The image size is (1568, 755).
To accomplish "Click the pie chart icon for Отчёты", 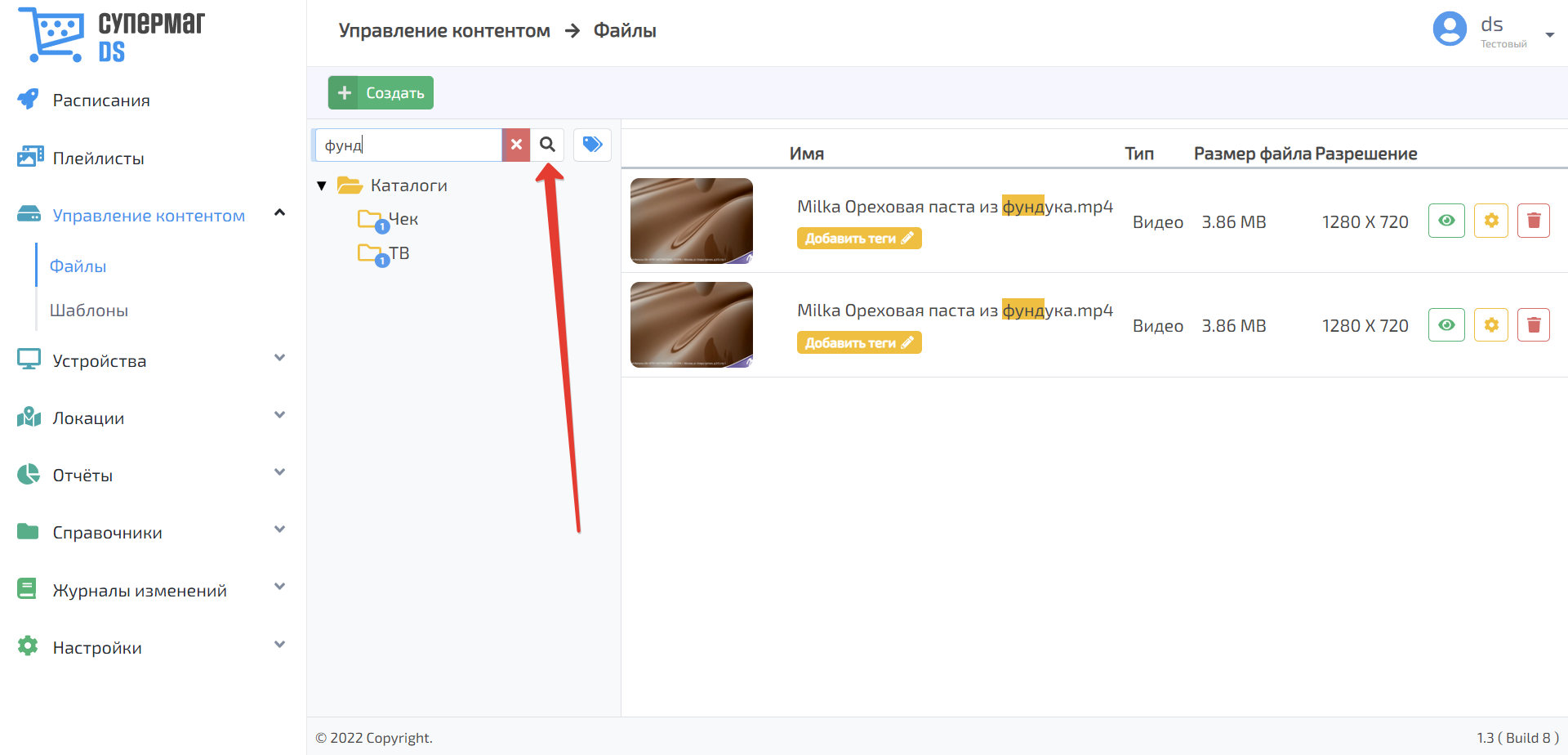I will pyautogui.click(x=29, y=474).
